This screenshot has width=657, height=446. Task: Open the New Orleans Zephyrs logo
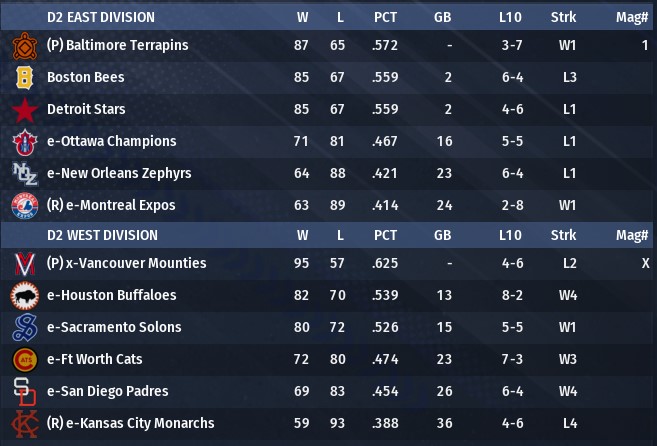[23, 174]
